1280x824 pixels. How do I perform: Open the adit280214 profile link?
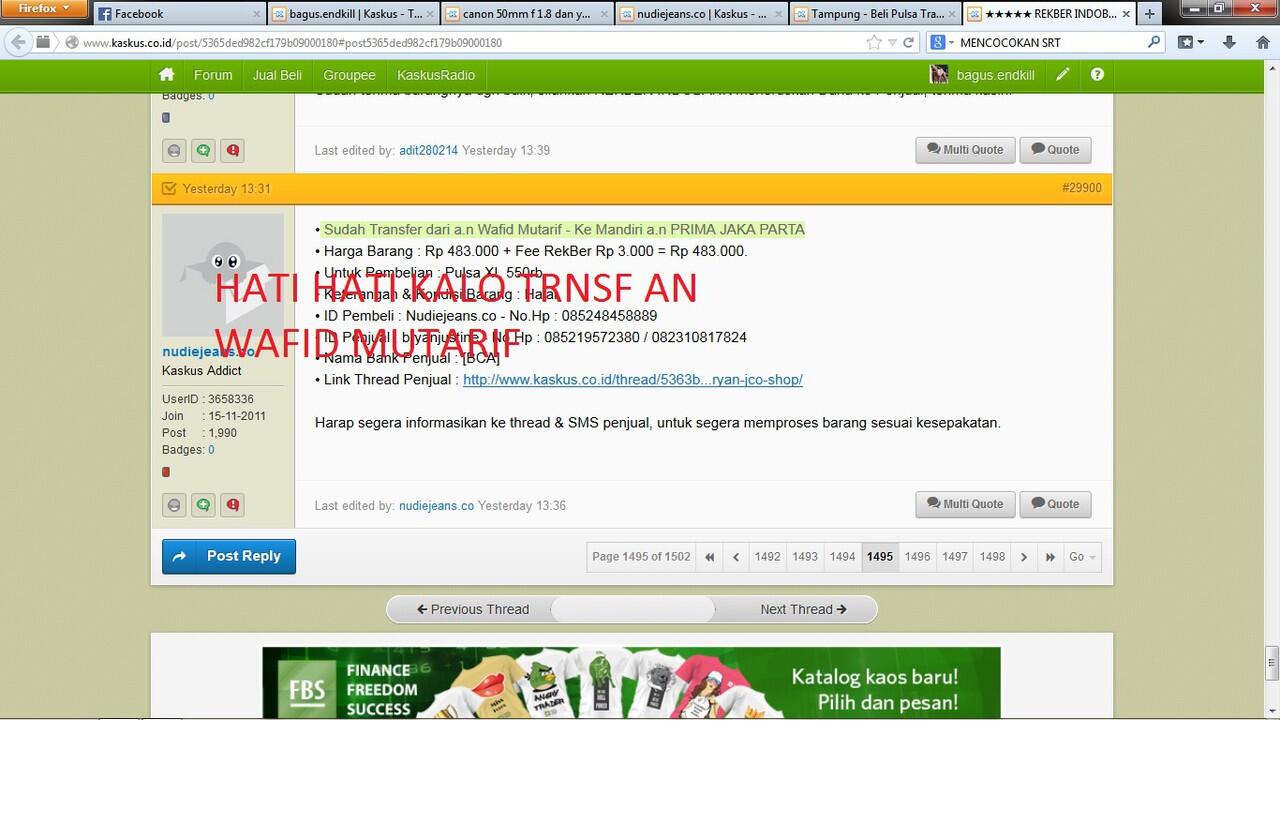pos(428,150)
